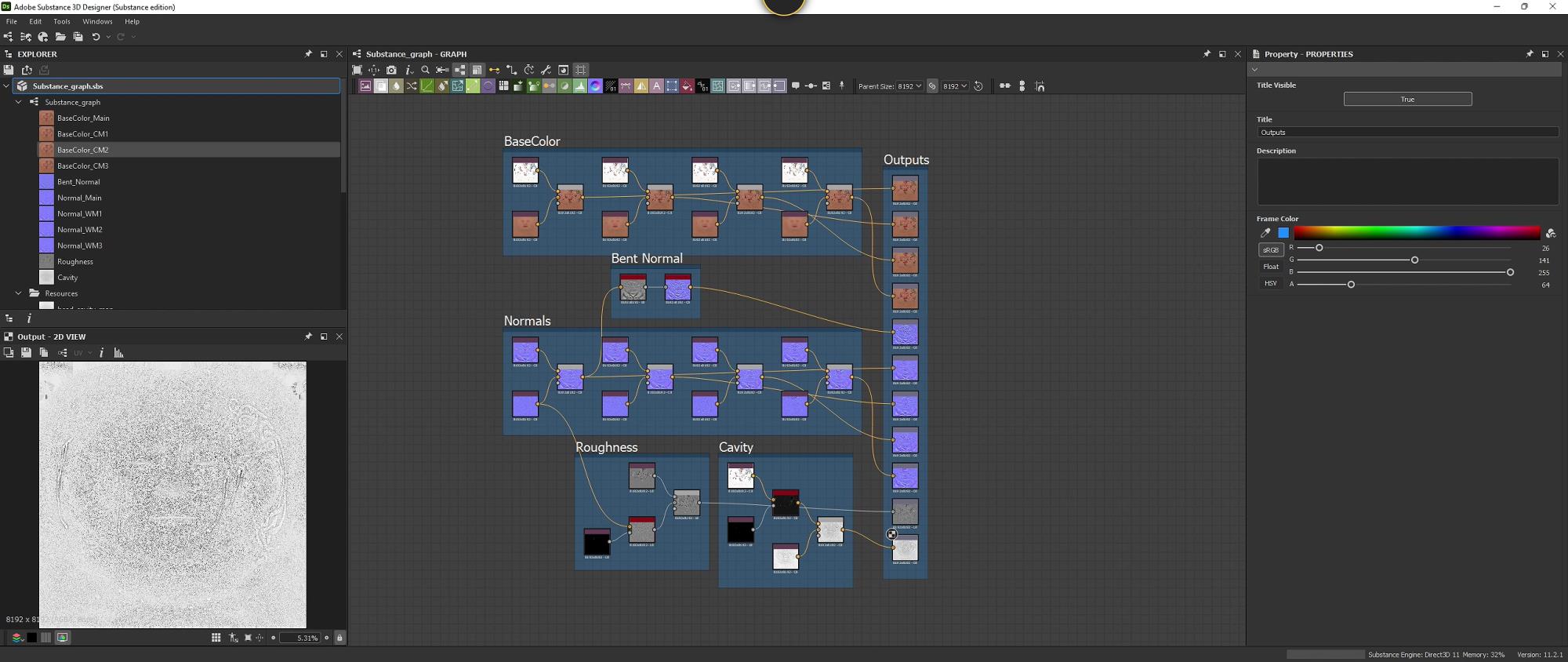This screenshot has width=1568, height=662.
Task: Open the Edit menu
Action: [x=35, y=21]
